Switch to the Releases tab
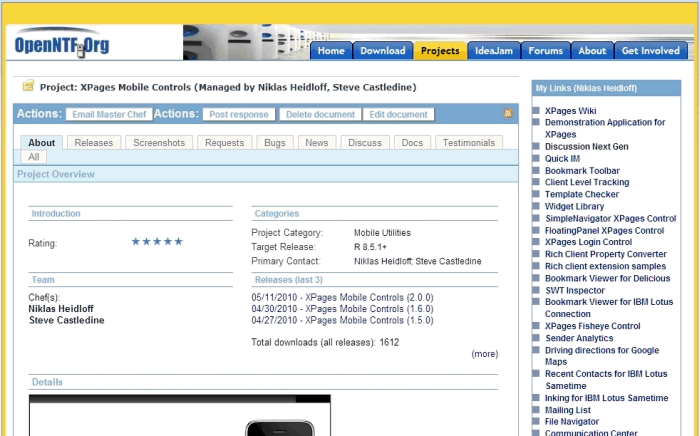The width and height of the screenshot is (700, 436). pos(94,143)
